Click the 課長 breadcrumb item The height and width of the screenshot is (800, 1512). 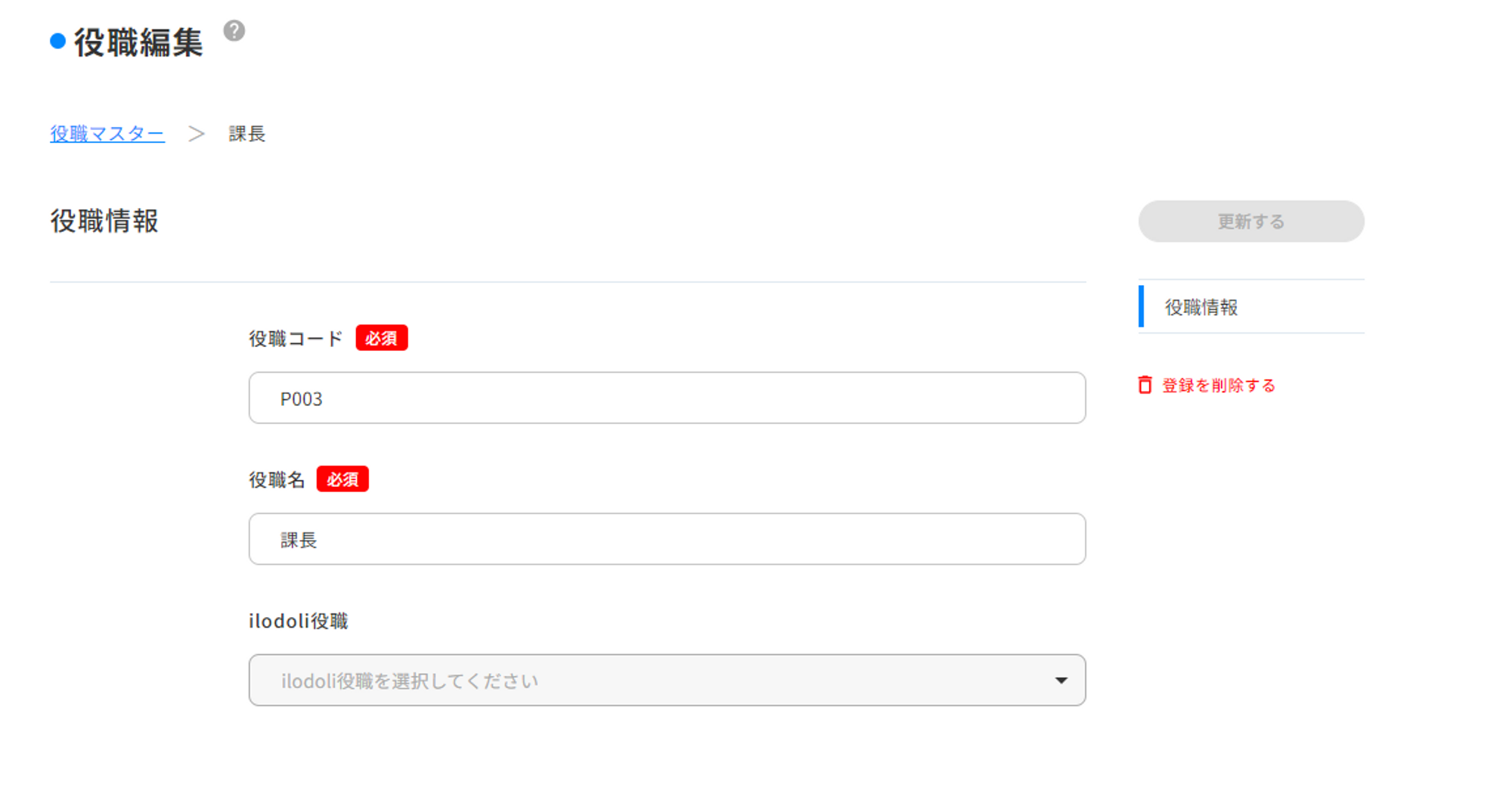(x=247, y=134)
